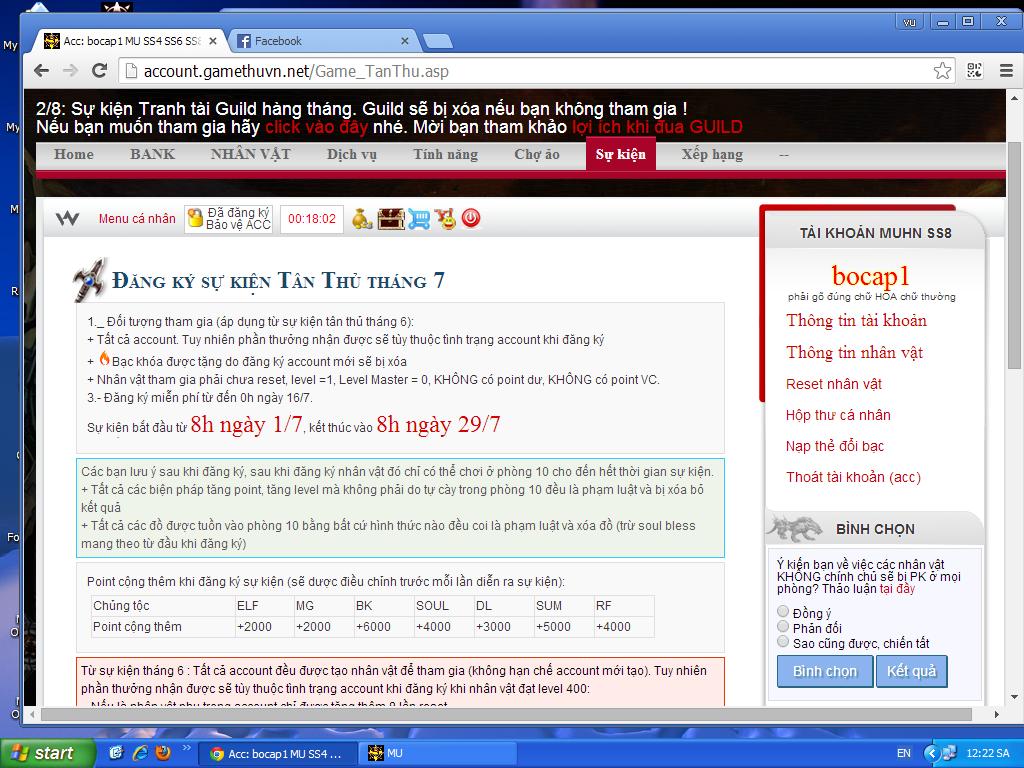The width and height of the screenshot is (1024, 768).
Task: Click the address bar URL field
Action: click(536, 71)
